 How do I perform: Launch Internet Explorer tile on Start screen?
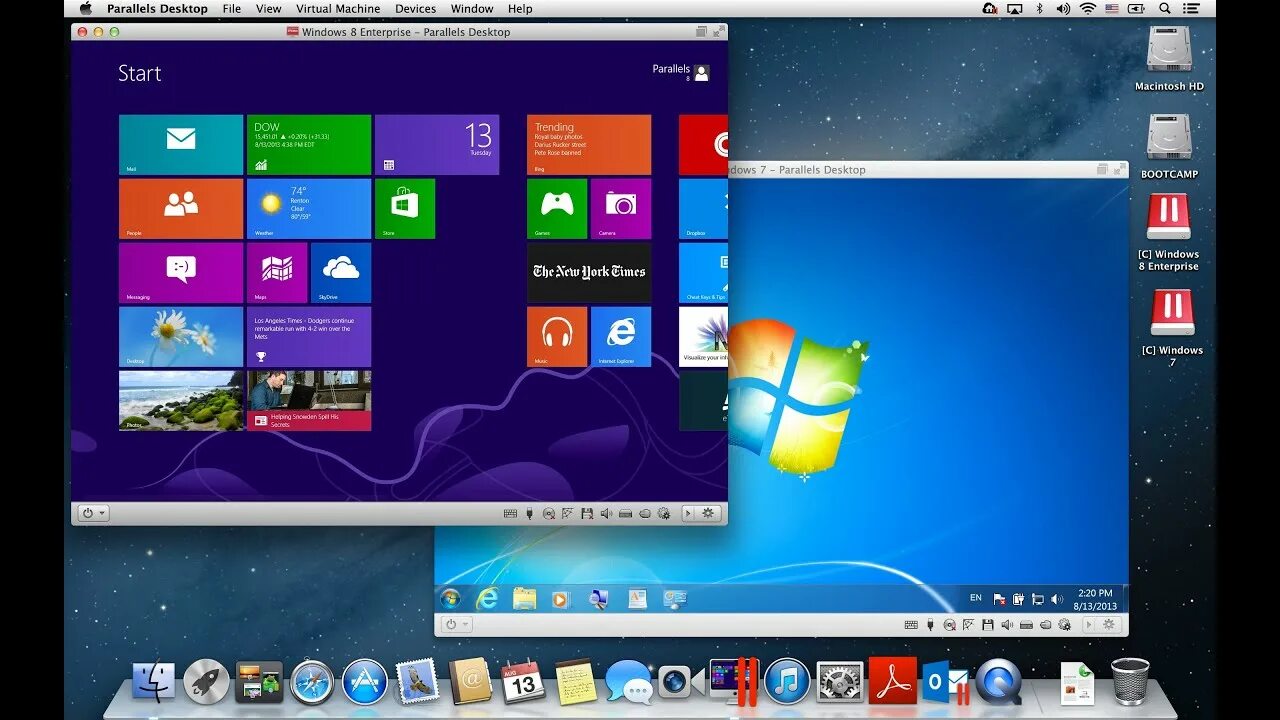[621, 337]
